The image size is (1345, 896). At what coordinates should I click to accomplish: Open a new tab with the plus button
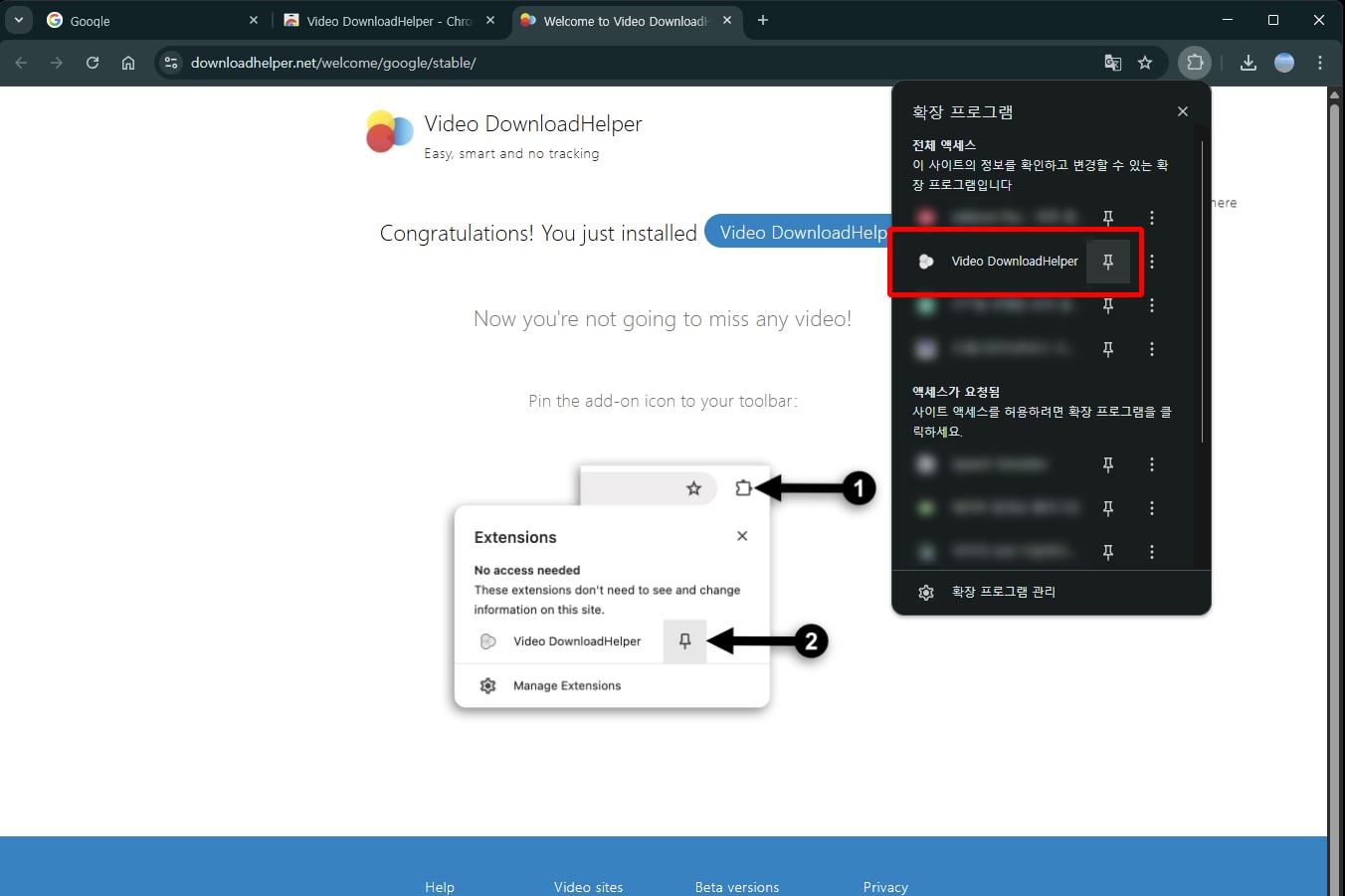(x=763, y=20)
